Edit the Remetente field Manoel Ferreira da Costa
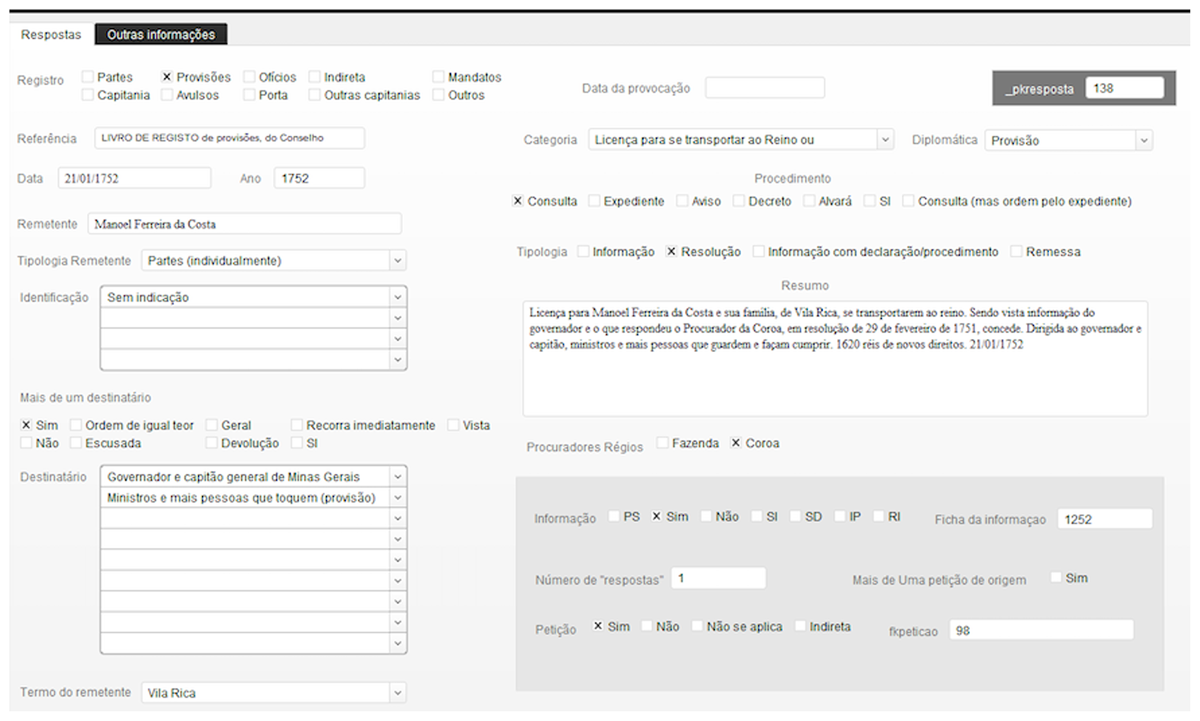 click(245, 223)
